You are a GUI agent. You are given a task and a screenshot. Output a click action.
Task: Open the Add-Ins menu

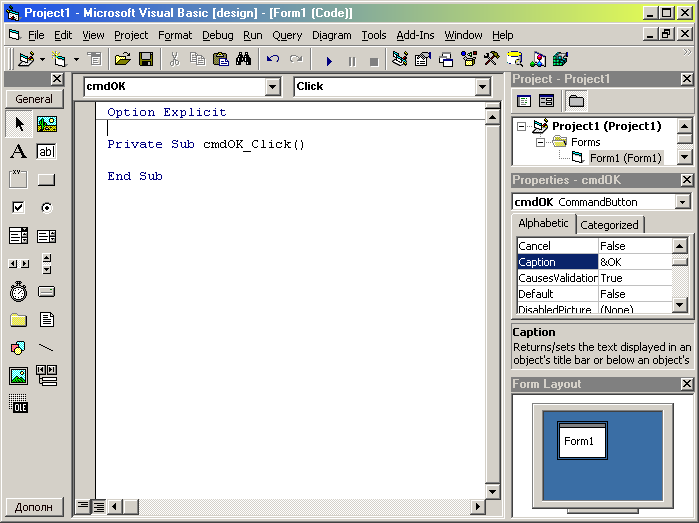pyautogui.click(x=415, y=35)
